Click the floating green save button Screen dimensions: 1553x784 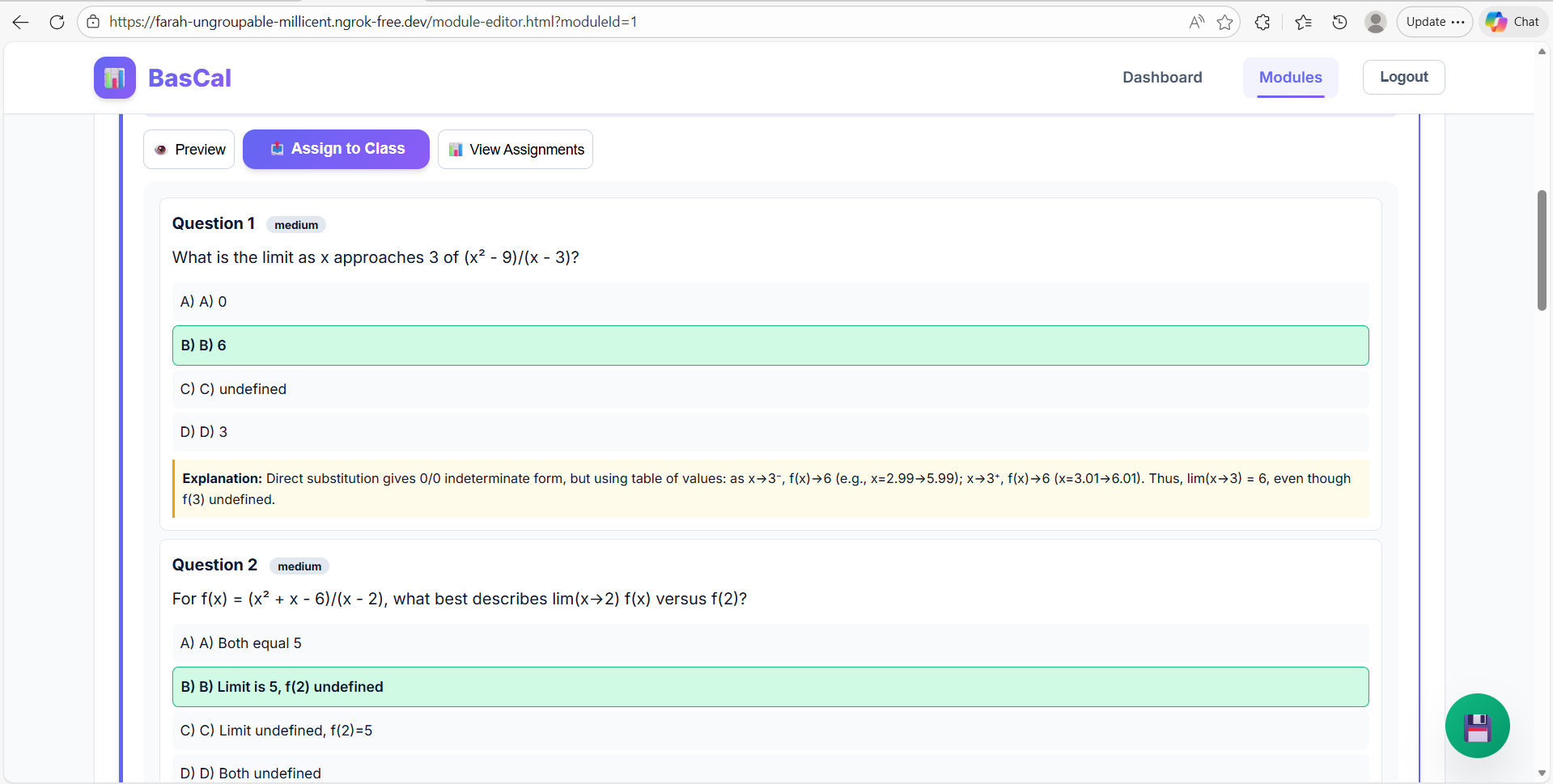point(1477,726)
